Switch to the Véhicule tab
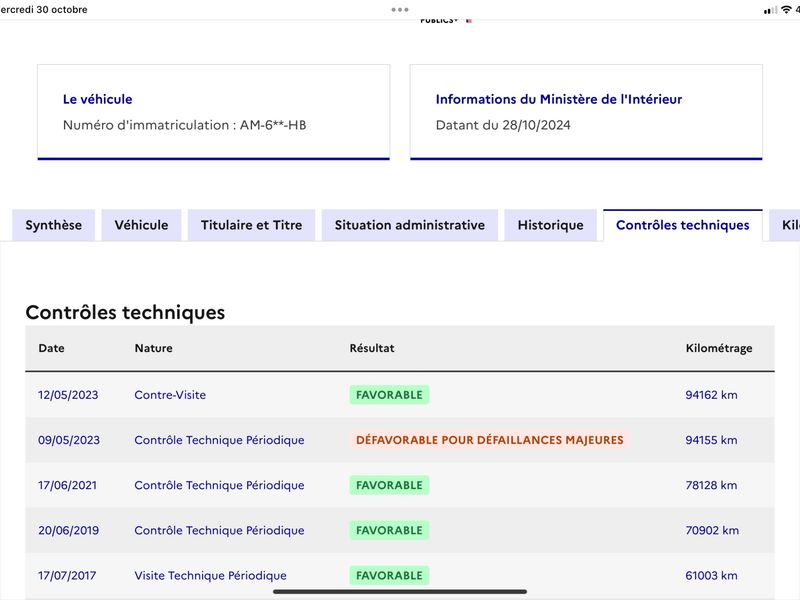 [141, 225]
